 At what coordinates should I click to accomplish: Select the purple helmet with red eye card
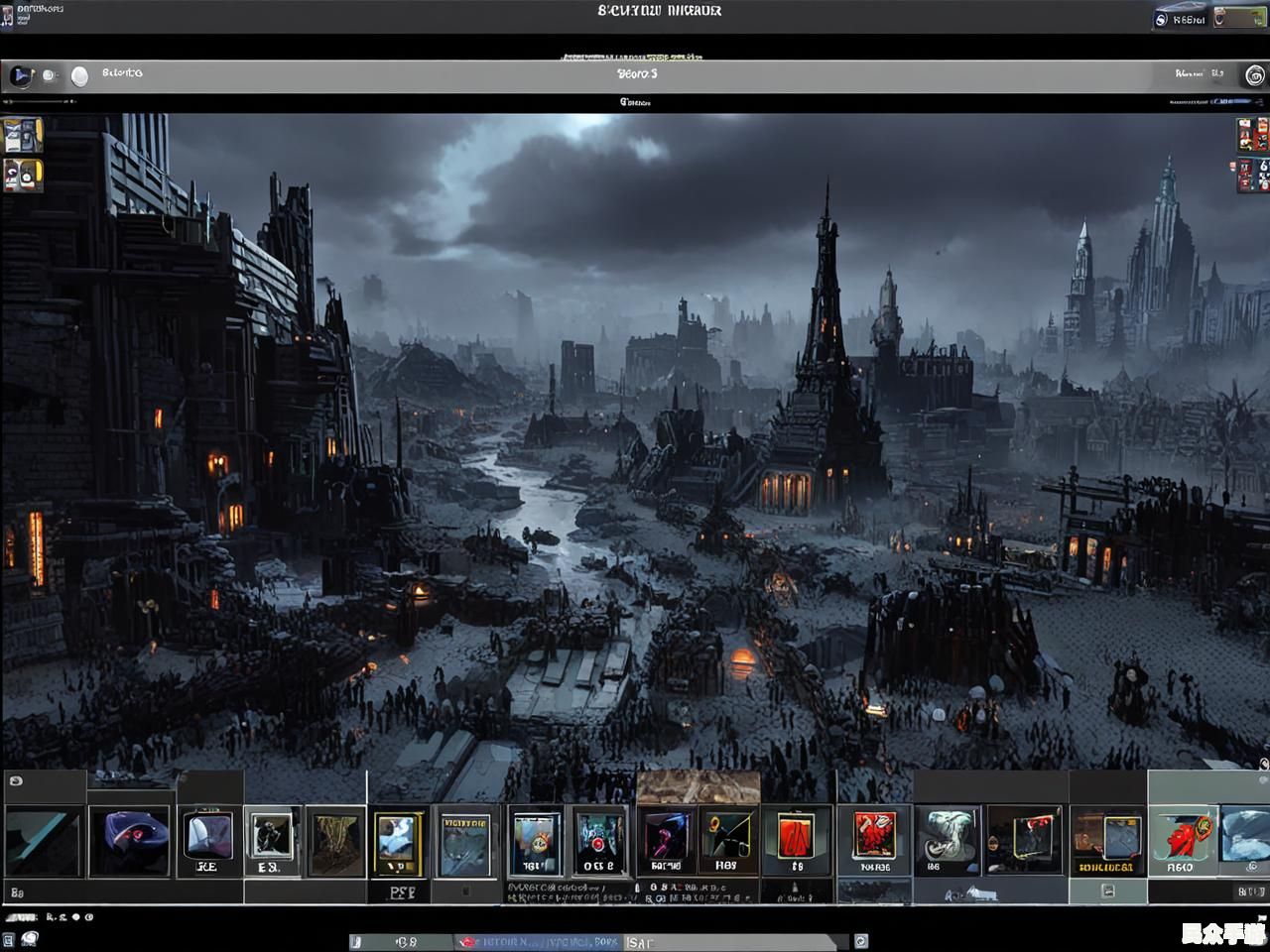[129, 841]
